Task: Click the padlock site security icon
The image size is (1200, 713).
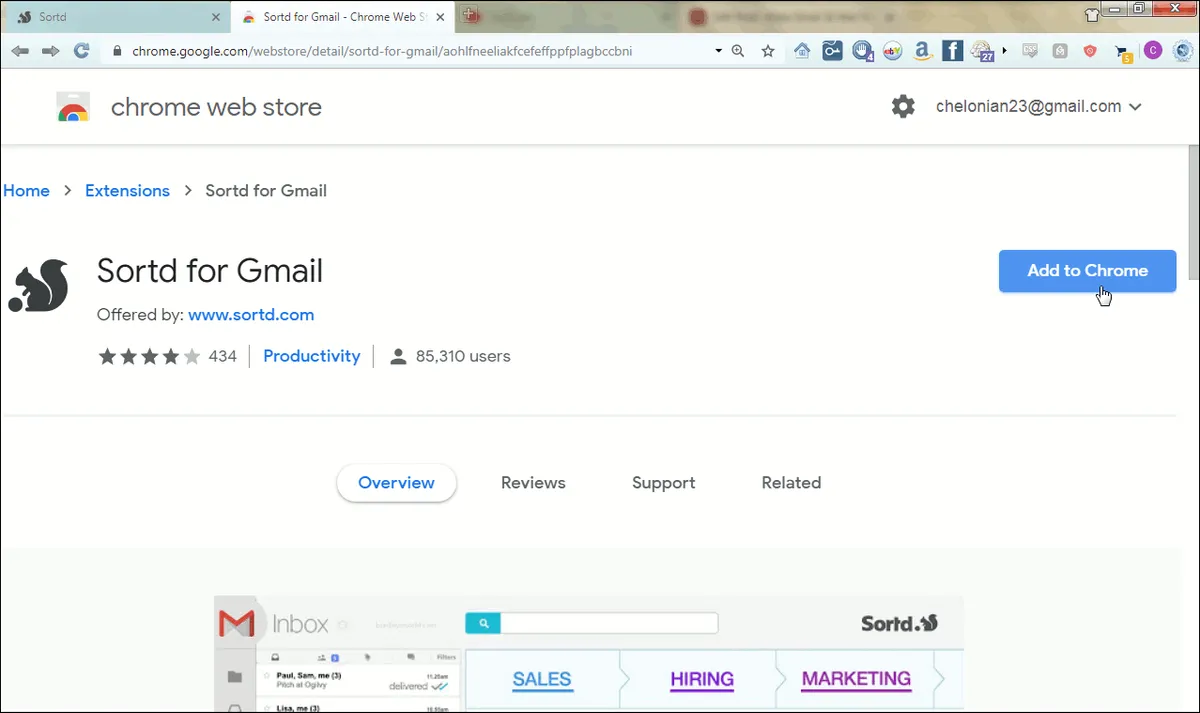Action: [118, 50]
